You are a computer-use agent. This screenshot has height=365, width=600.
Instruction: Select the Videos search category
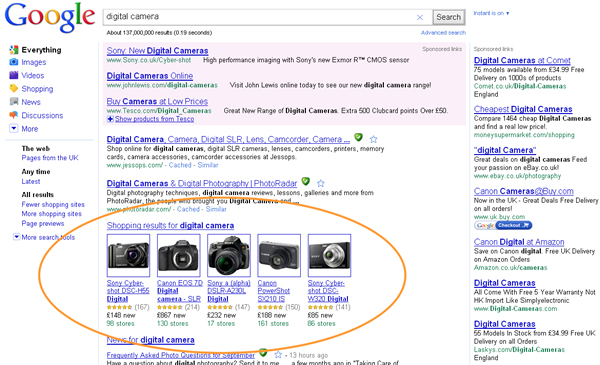pos(33,75)
